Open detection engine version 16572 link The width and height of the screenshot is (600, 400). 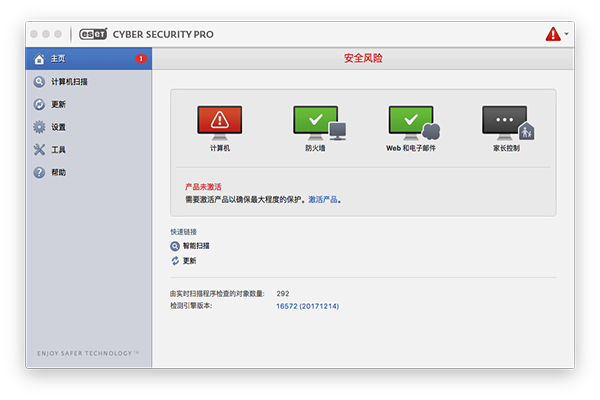[307, 306]
